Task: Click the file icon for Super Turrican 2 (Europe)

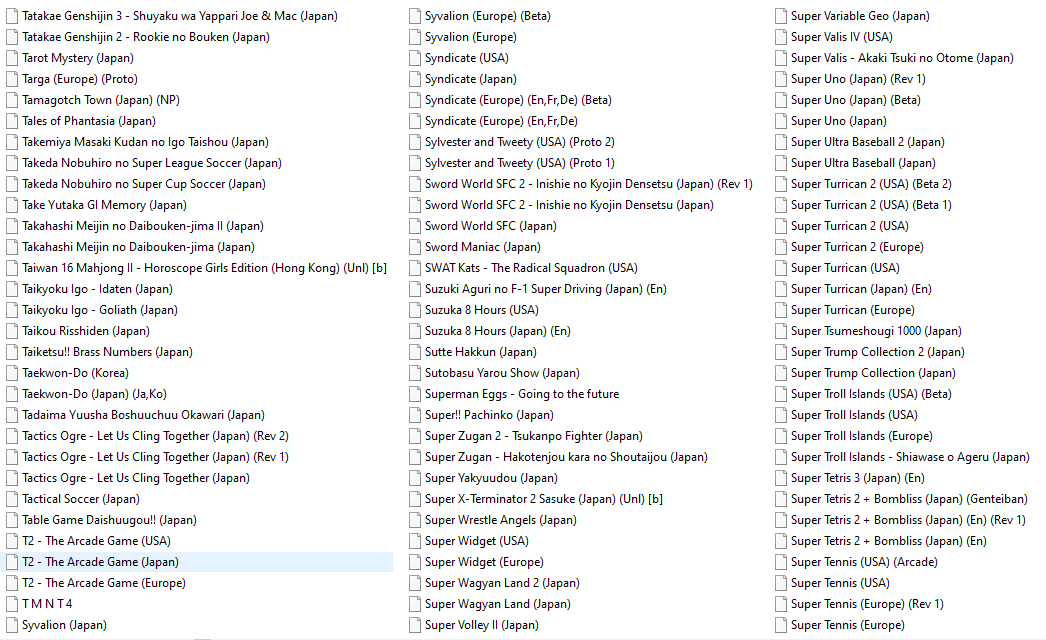Action: click(780, 247)
